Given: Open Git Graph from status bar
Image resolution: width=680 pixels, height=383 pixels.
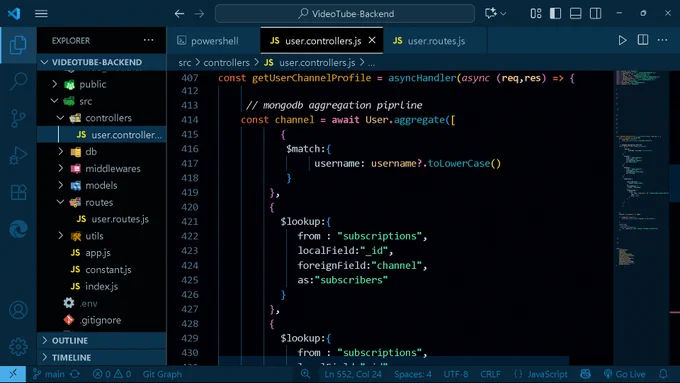Looking at the screenshot, I should tap(162, 374).
